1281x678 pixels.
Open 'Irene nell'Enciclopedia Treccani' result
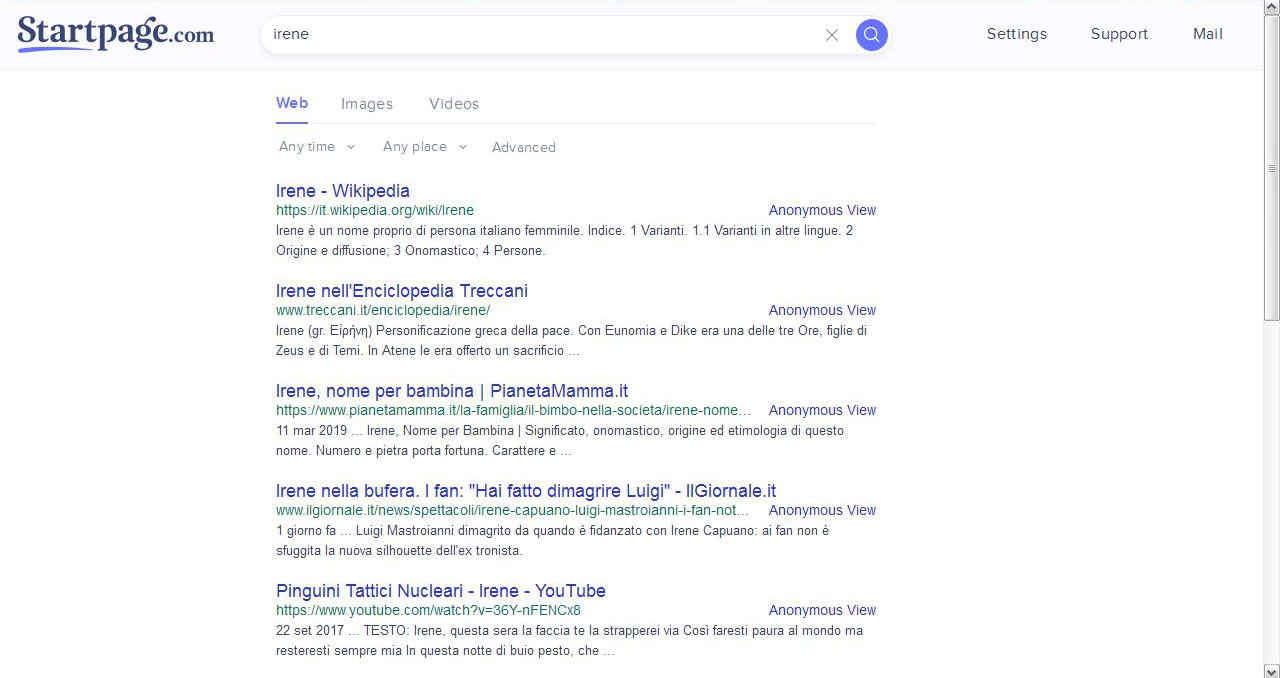pos(402,291)
